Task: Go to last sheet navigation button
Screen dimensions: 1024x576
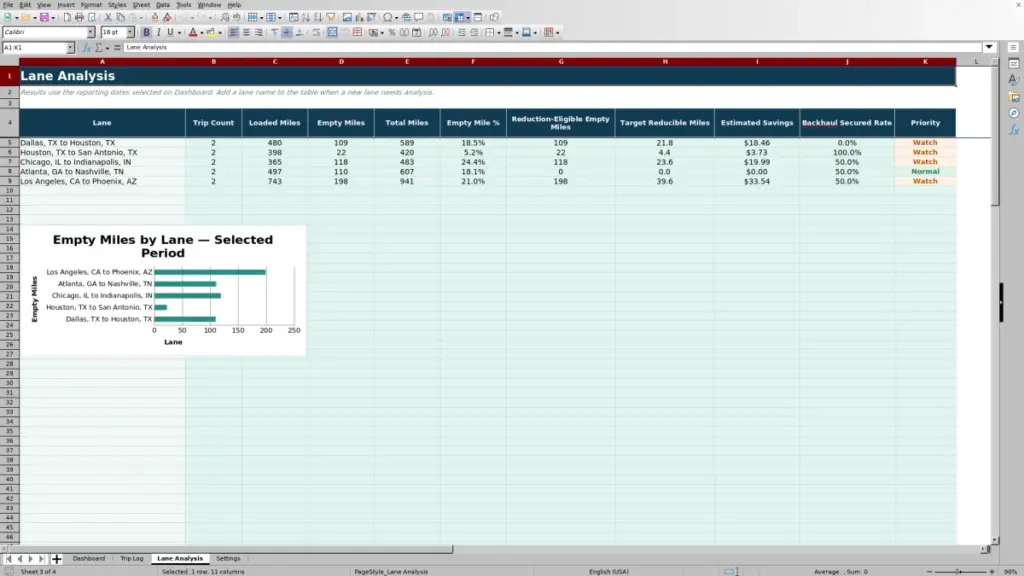Action: click(x=41, y=559)
